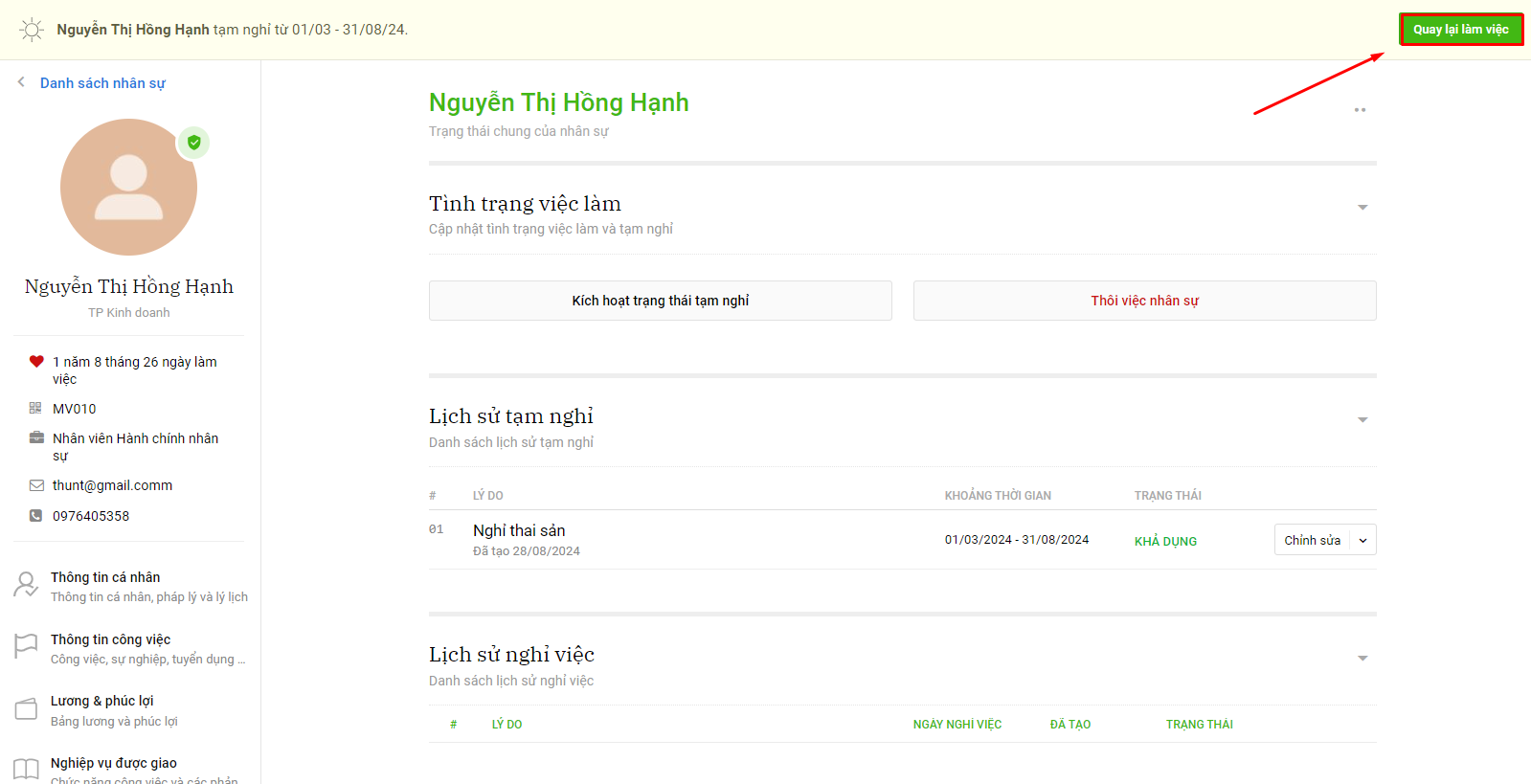The height and width of the screenshot is (784, 1531).
Task: Open Thông tin cá nhân menu section
Action: (x=130, y=587)
